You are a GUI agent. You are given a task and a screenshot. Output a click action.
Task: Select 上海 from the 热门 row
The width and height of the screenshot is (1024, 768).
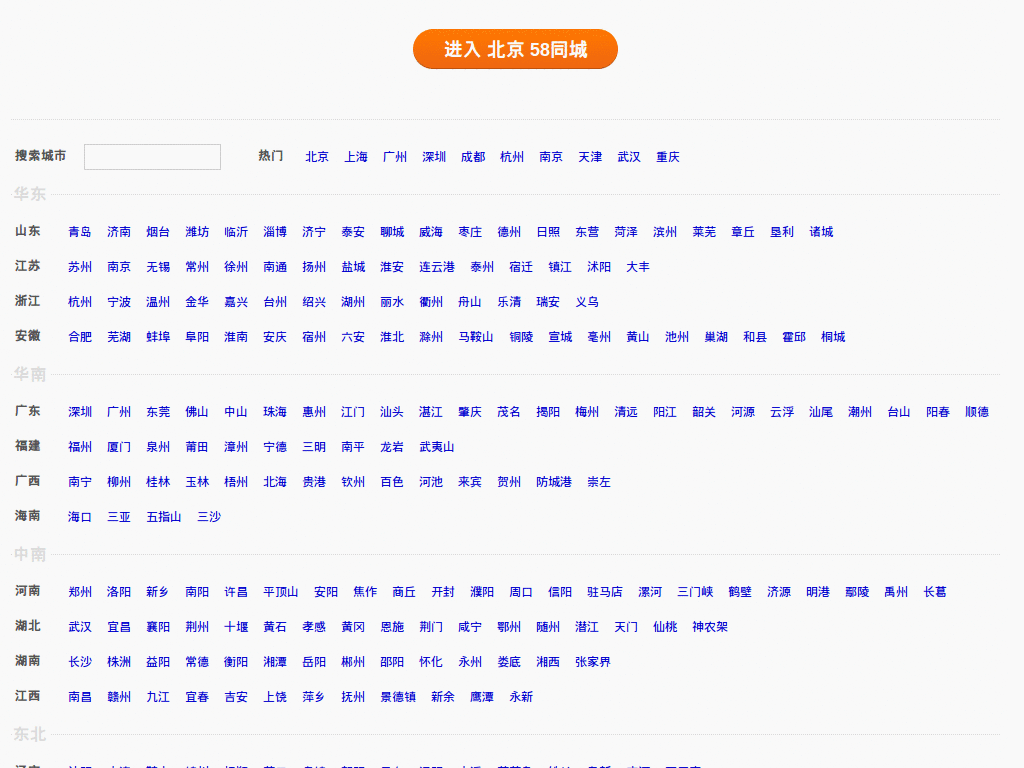356,157
